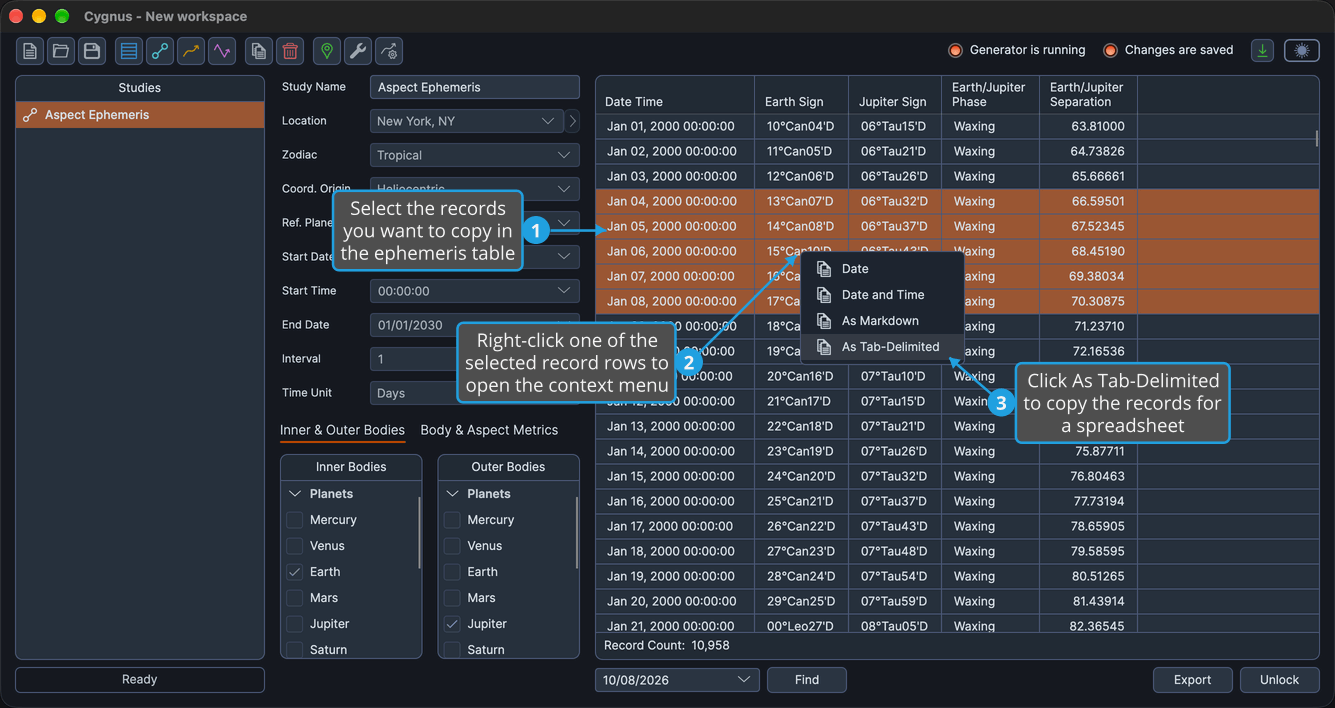Uncheck Jupiter in Outer Bodies
This screenshot has width=1335, height=708.
coord(452,624)
